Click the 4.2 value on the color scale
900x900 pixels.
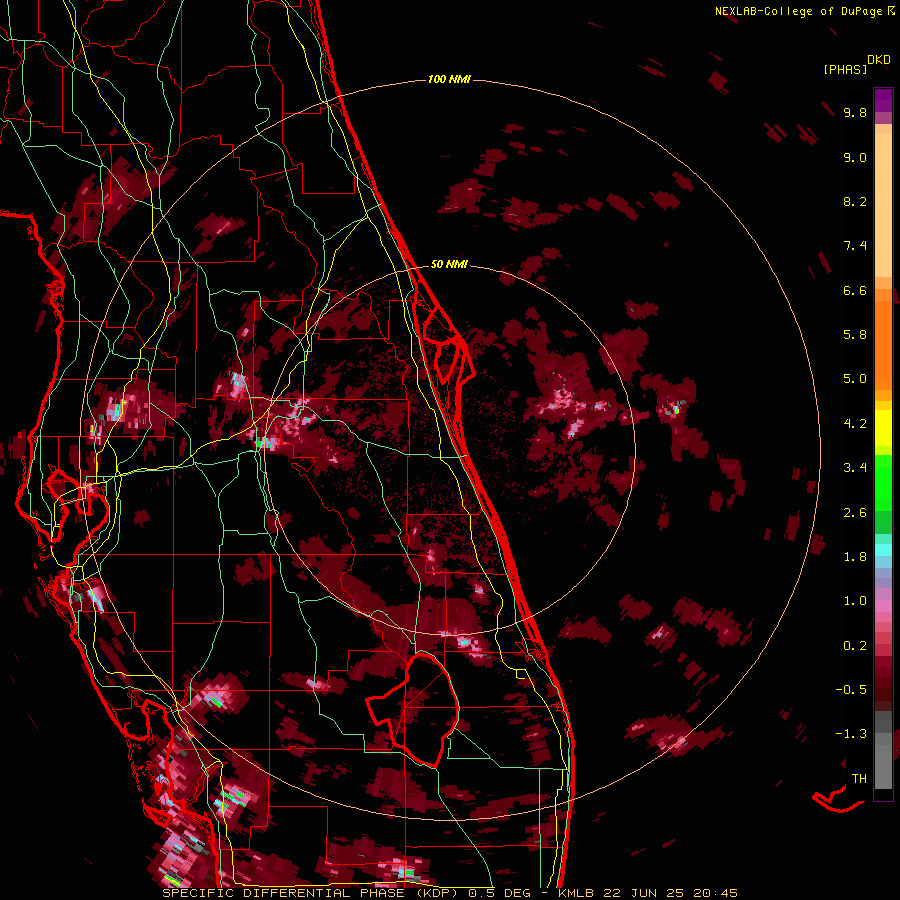pos(855,424)
